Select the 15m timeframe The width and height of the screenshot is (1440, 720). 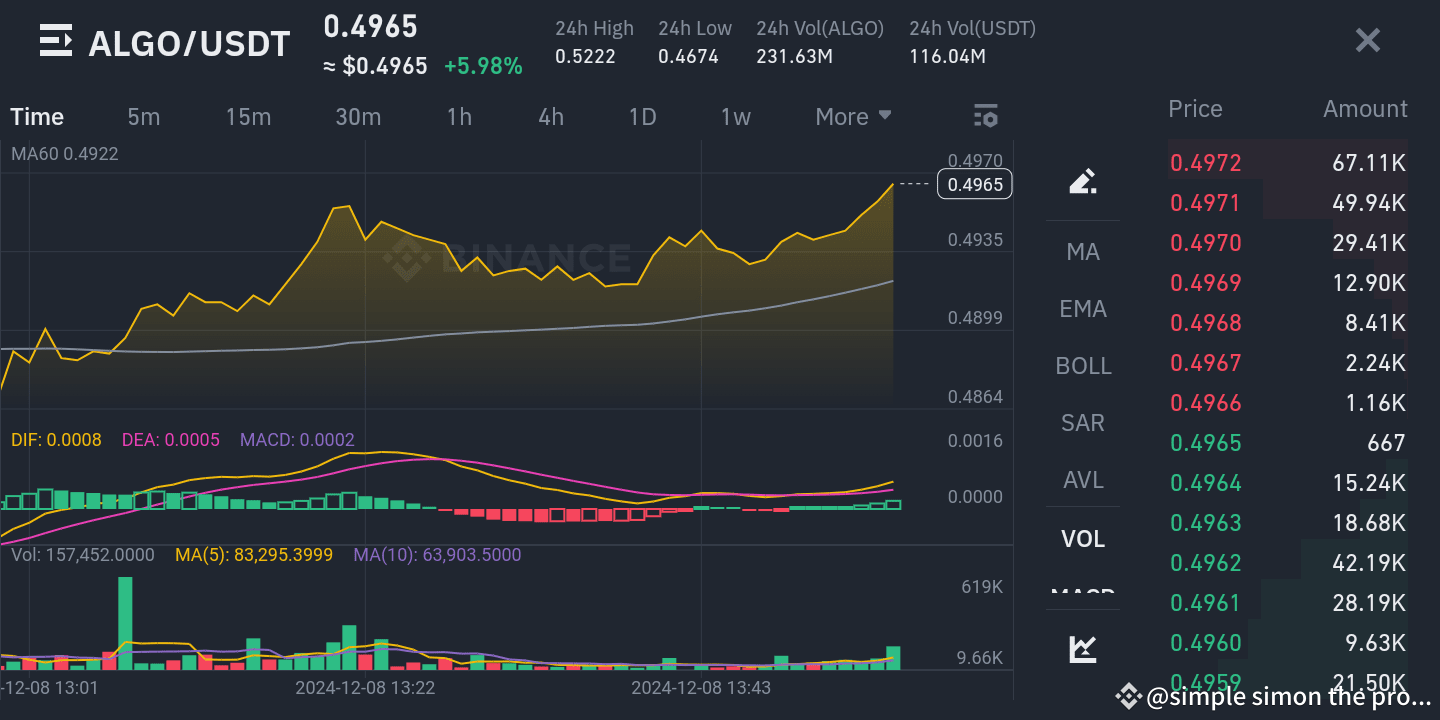click(x=248, y=116)
